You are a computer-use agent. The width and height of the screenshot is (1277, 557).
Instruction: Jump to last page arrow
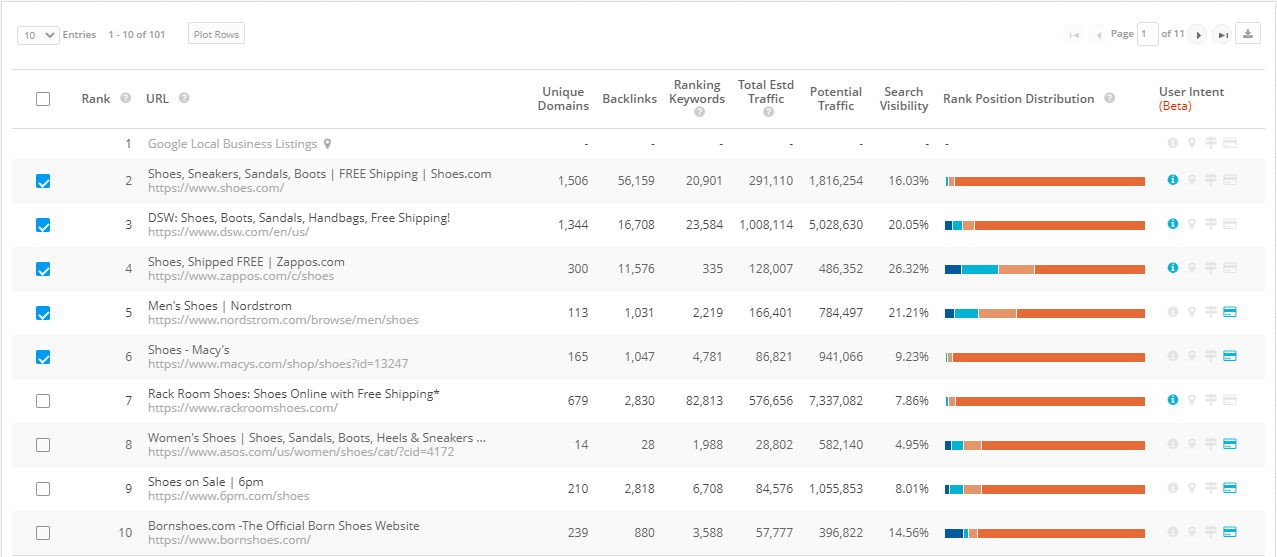(1222, 35)
